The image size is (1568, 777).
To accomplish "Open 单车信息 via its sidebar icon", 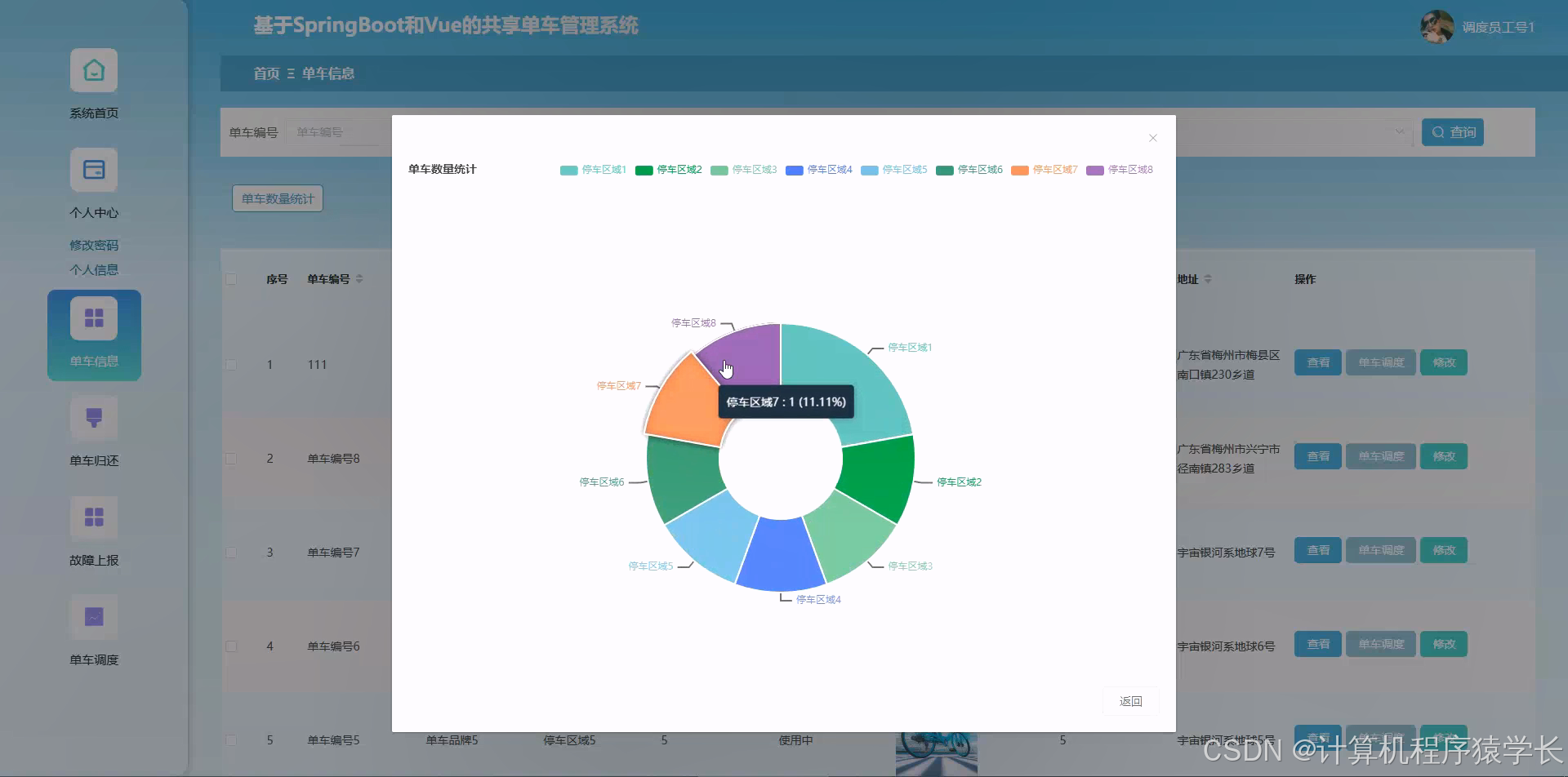I will point(94,317).
